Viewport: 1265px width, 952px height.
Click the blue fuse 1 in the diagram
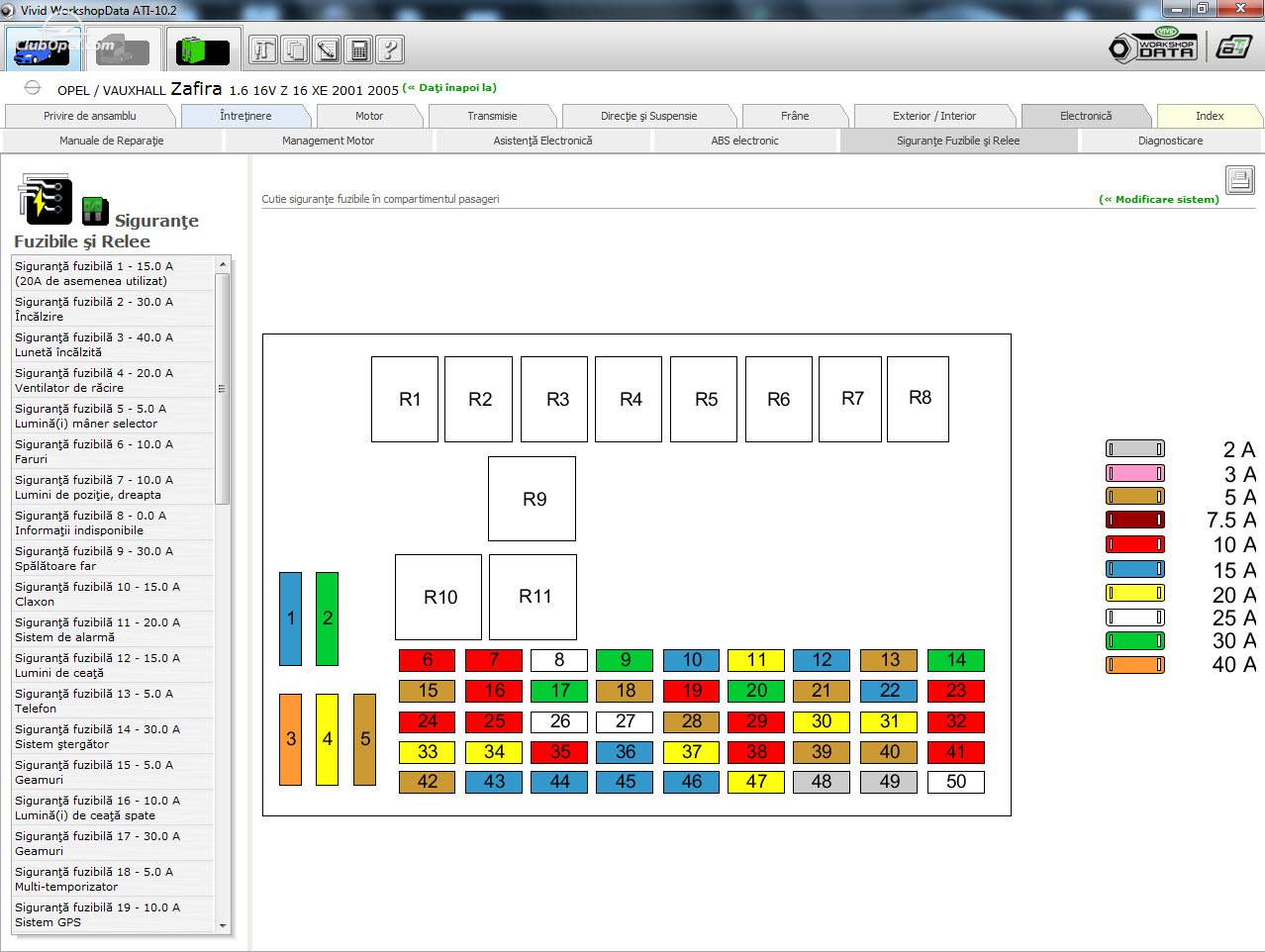(x=290, y=619)
